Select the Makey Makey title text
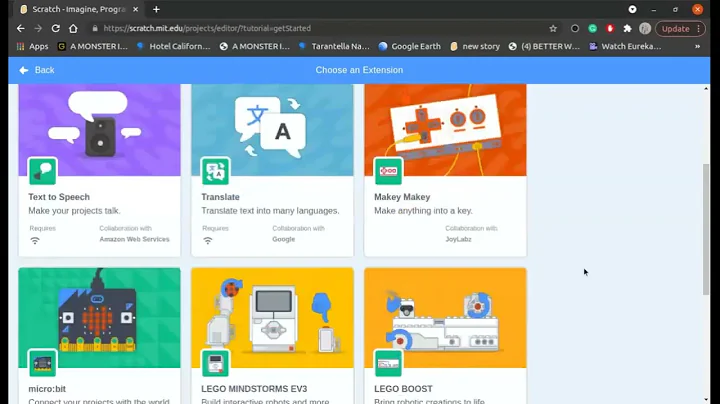 pyautogui.click(x=402, y=197)
